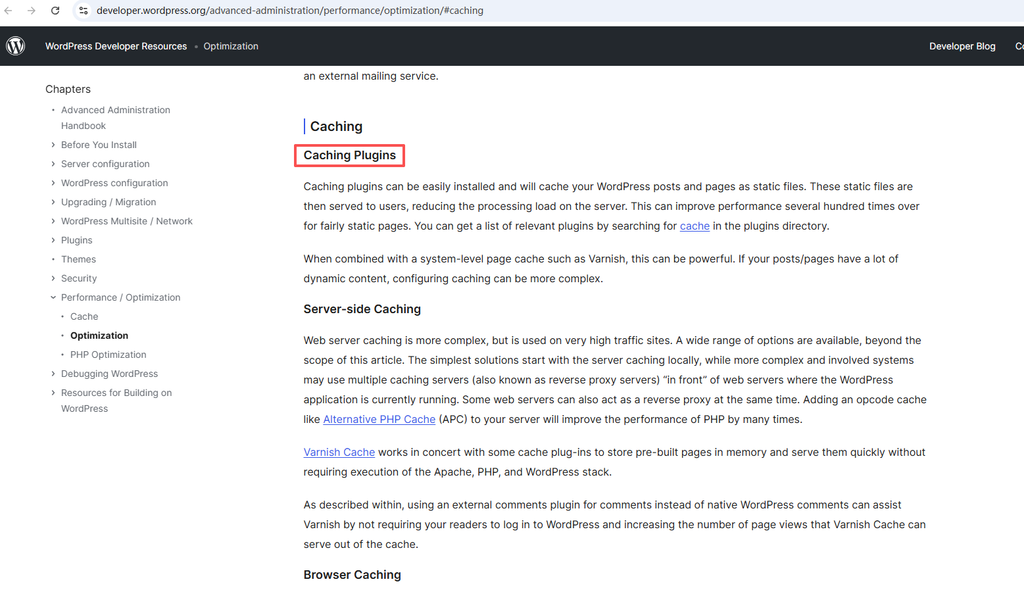Screen dimensions: 1024x596
Task: Click the browser back arrow
Action: (8, 10)
